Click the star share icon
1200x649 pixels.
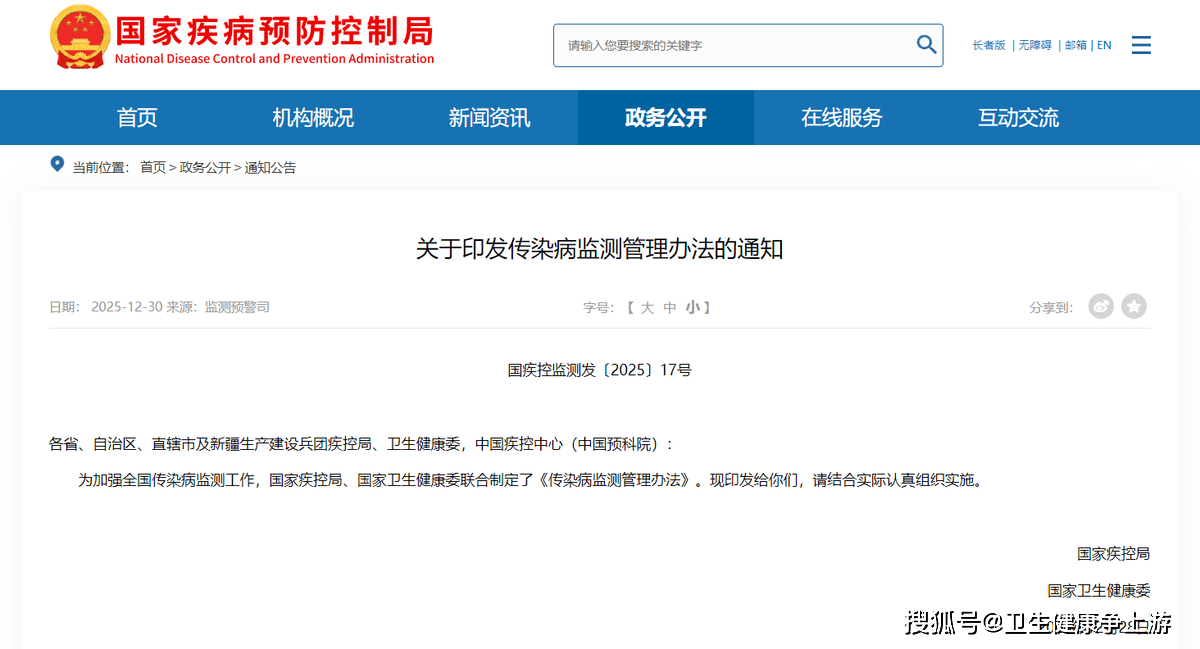1133,306
